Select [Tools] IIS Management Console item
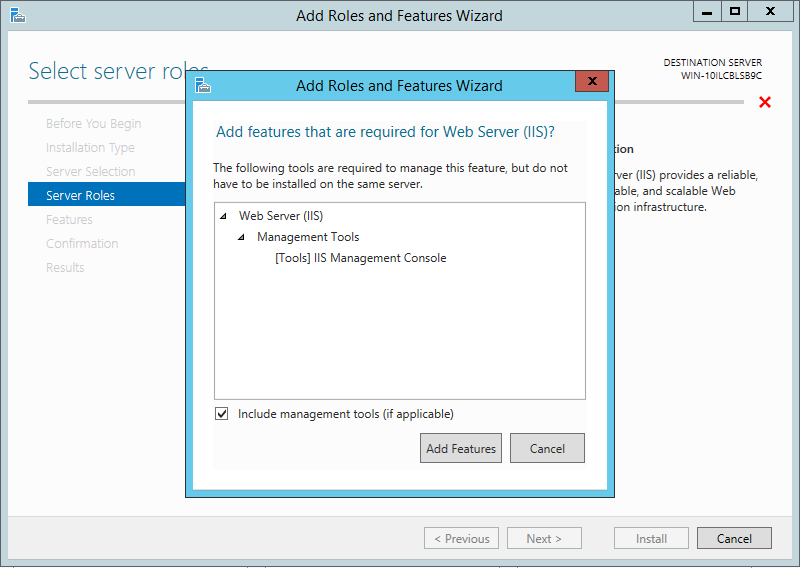 (360, 258)
